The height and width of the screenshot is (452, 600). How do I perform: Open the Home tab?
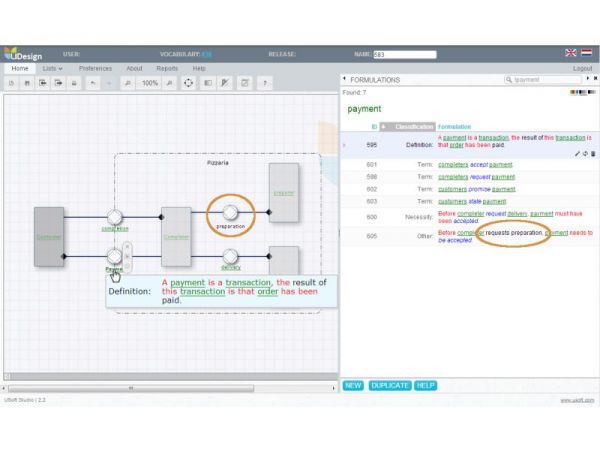20,69
